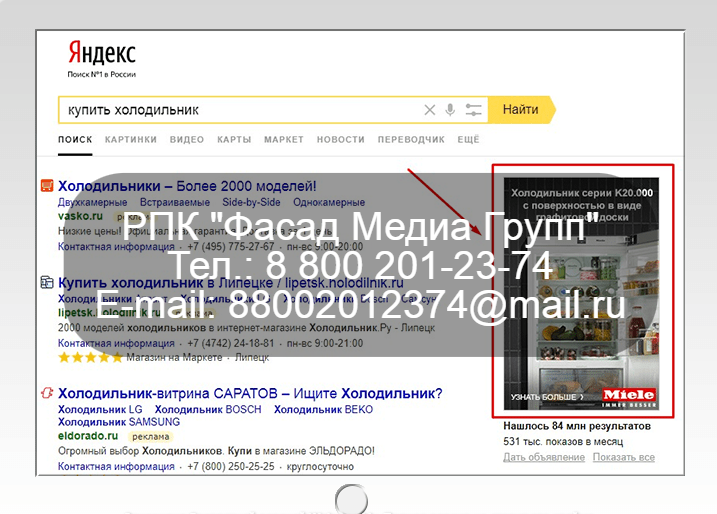Switch to the Картинки tab

click(x=130, y=140)
